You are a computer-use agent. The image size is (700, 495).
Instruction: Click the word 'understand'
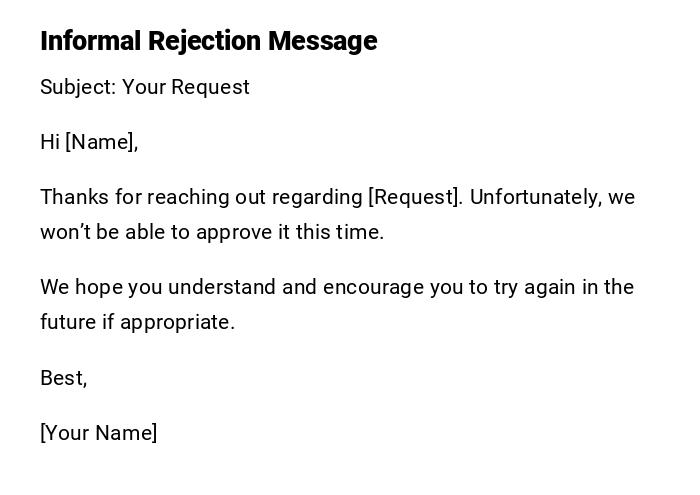[222, 288]
